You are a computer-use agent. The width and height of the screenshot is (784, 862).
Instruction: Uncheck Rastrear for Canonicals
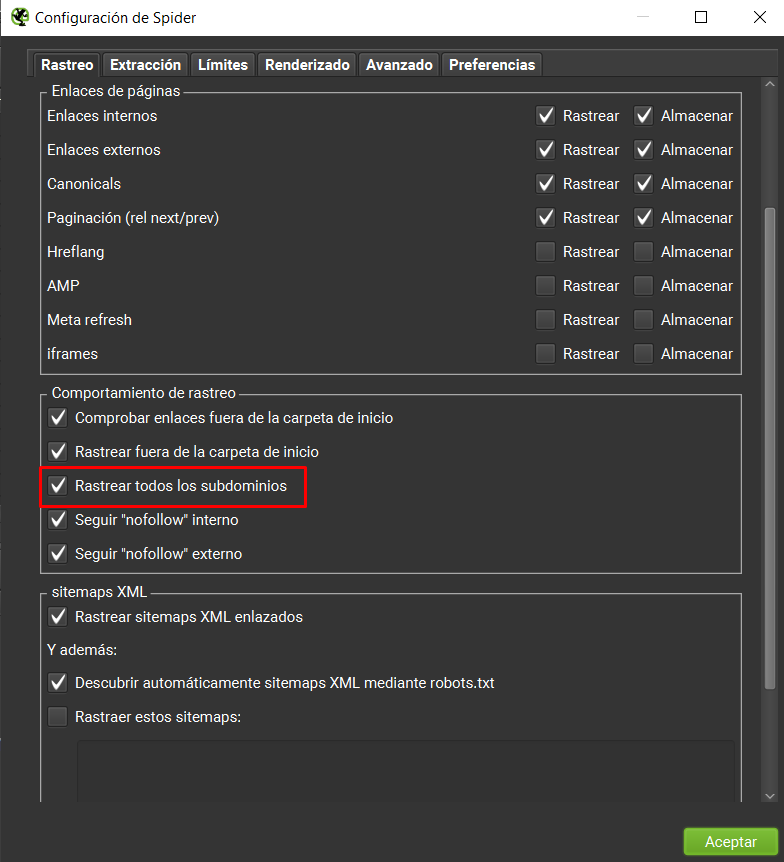pyautogui.click(x=545, y=183)
